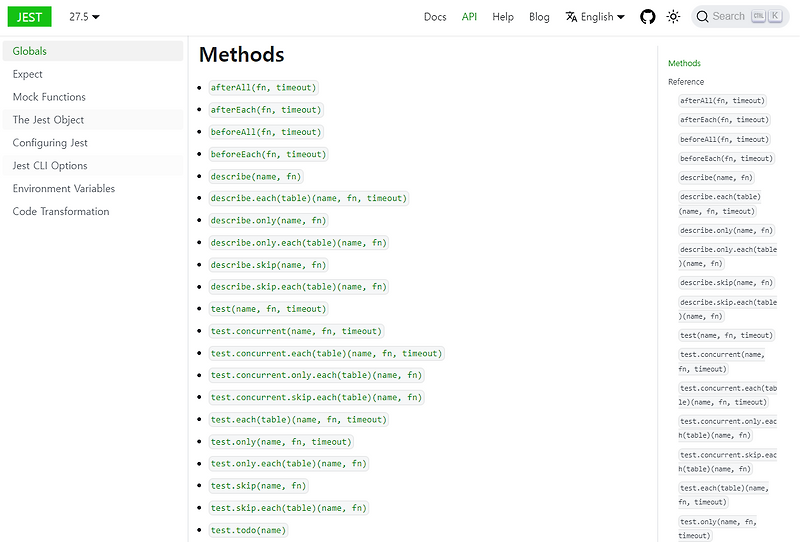
Task: Go to the Docs navbar item
Action: click(x=435, y=17)
